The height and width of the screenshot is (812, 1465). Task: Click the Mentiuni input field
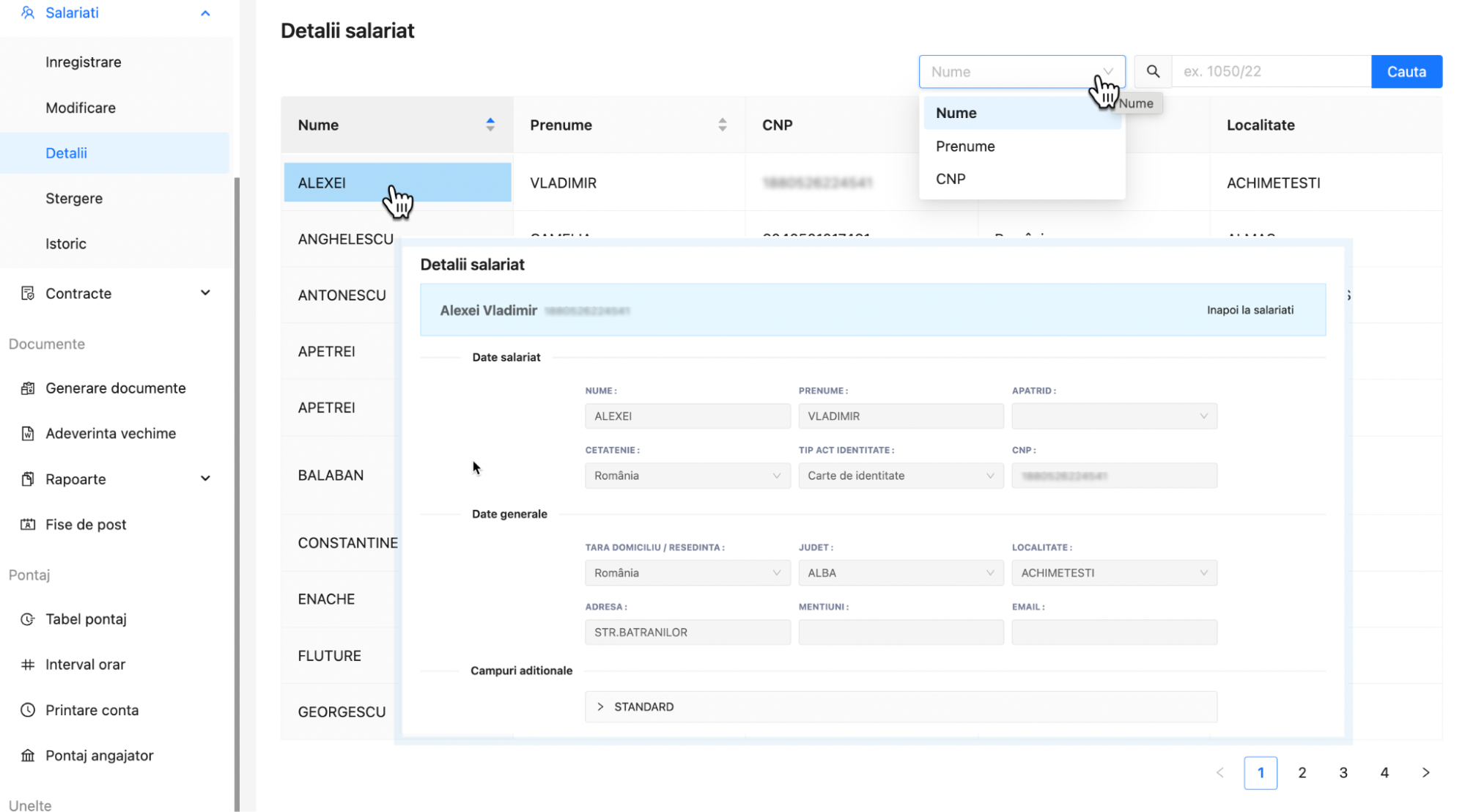(x=901, y=632)
